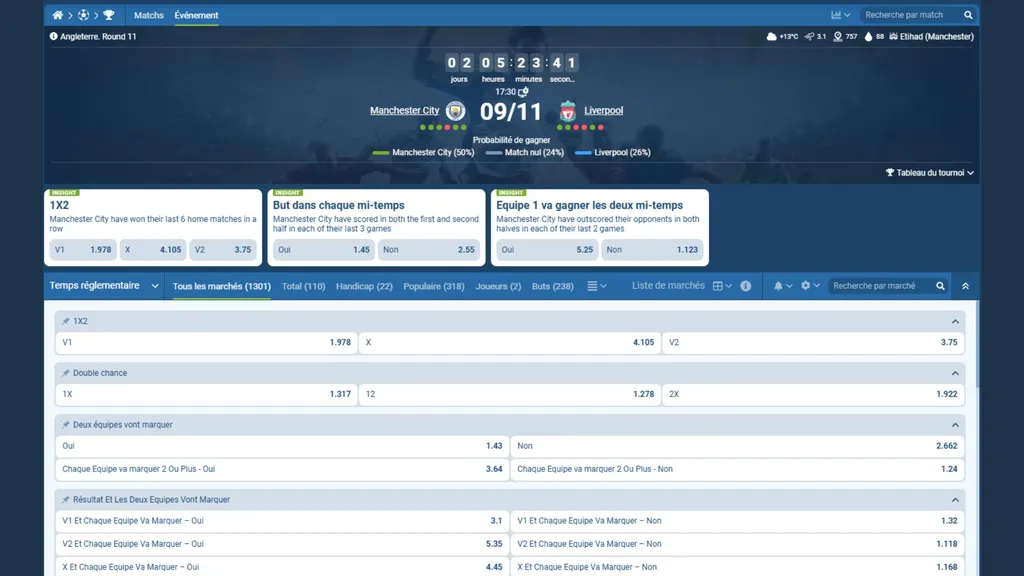Screen dimensions: 1024x576
Task: Switch to the Matchs tab
Action: click(149, 15)
